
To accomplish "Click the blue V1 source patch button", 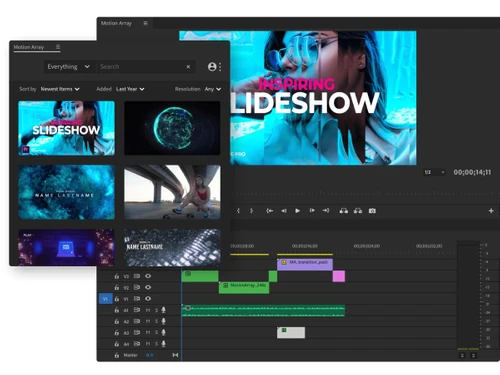I will [105, 299].
